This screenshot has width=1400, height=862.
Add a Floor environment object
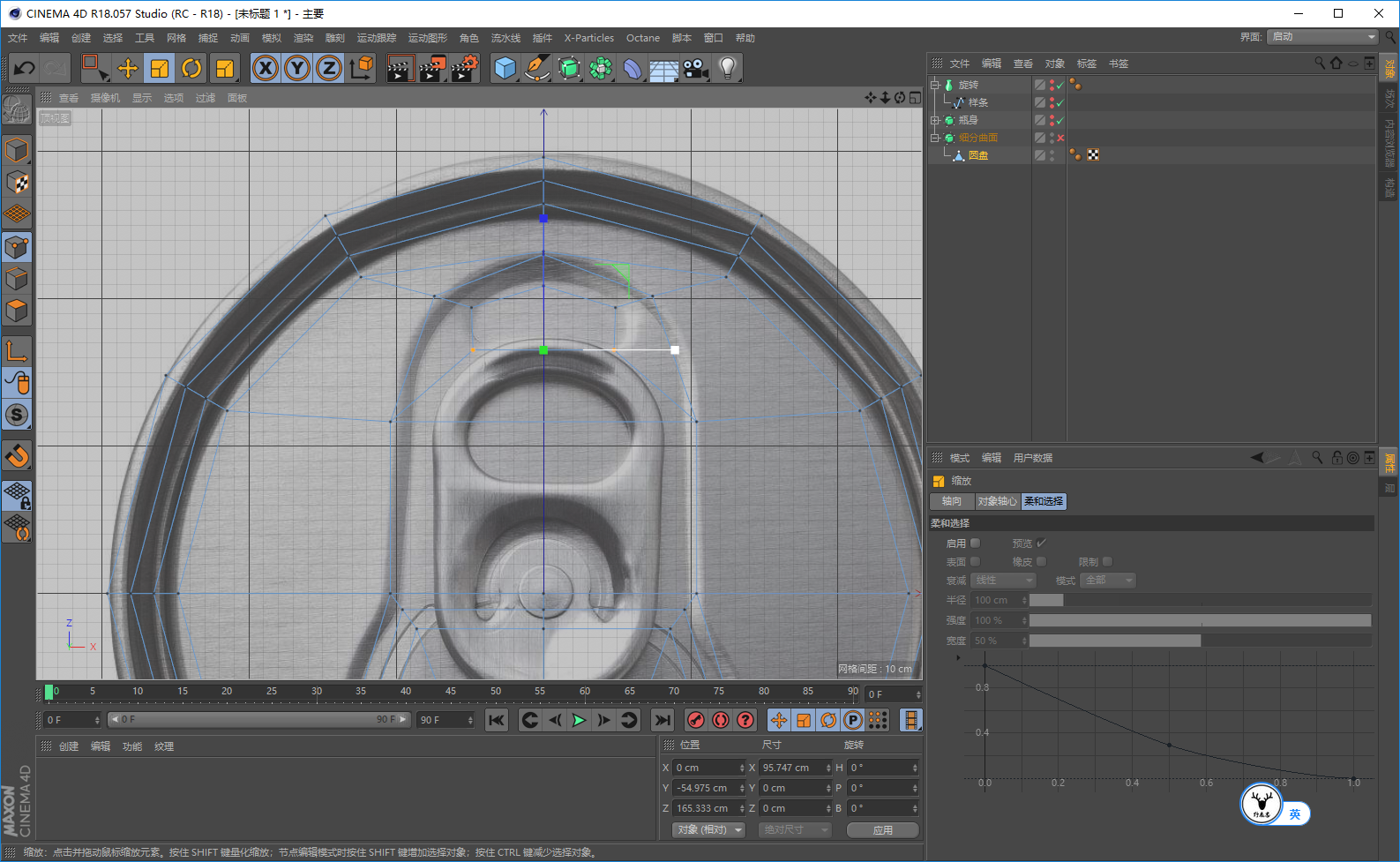pyautogui.click(x=663, y=68)
